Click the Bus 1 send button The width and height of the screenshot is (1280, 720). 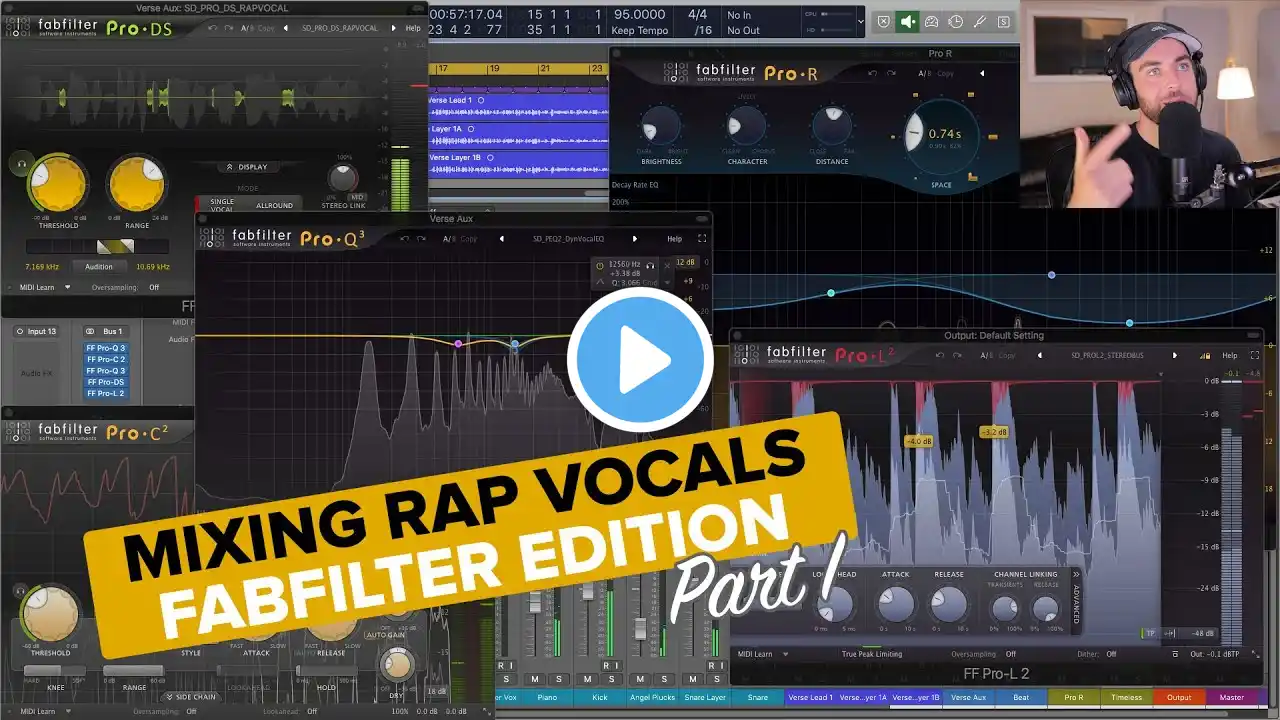(x=105, y=331)
